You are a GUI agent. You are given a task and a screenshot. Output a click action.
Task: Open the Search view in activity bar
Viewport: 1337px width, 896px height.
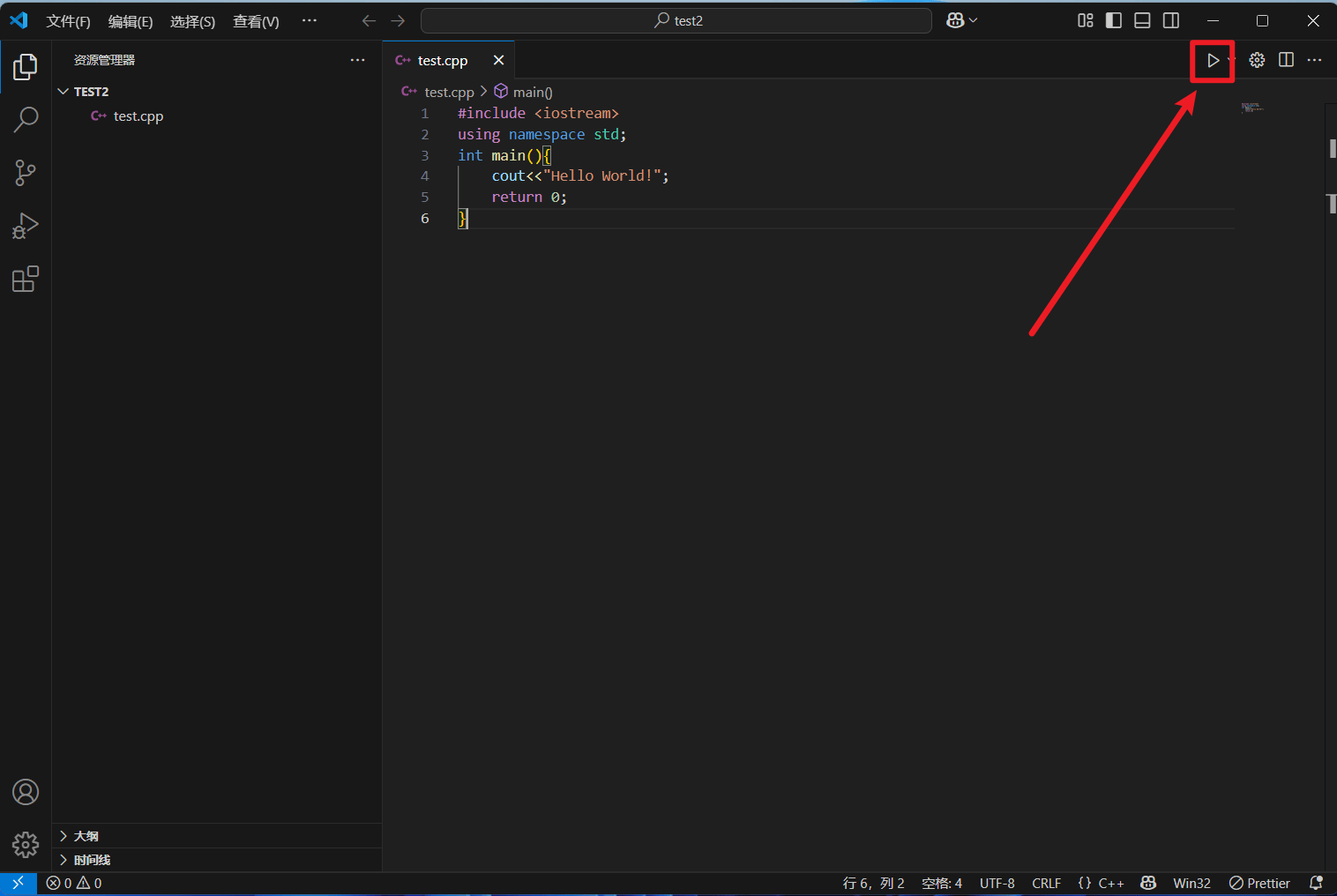[x=26, y=119]
